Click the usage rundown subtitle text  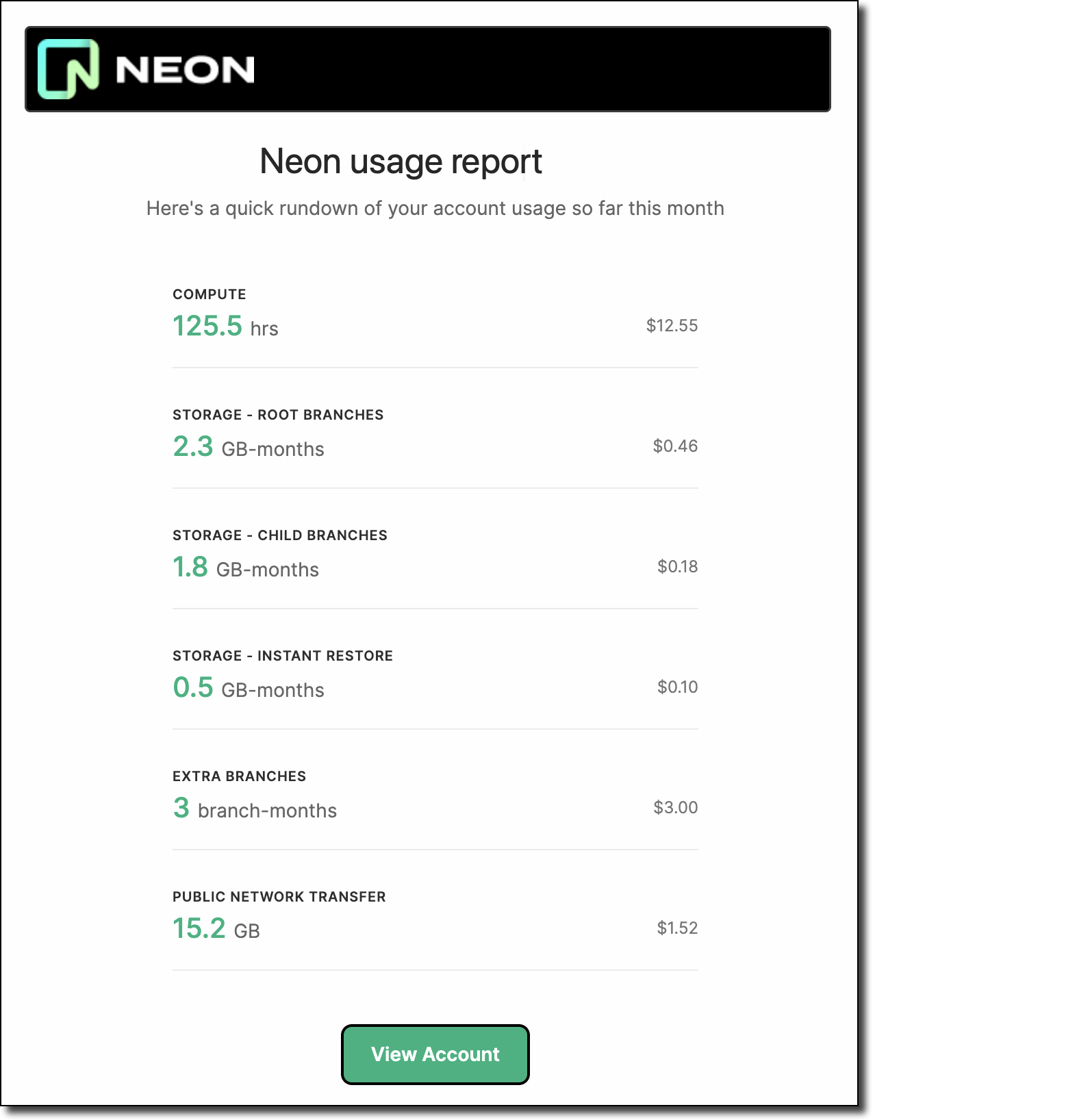click(435, 208)
